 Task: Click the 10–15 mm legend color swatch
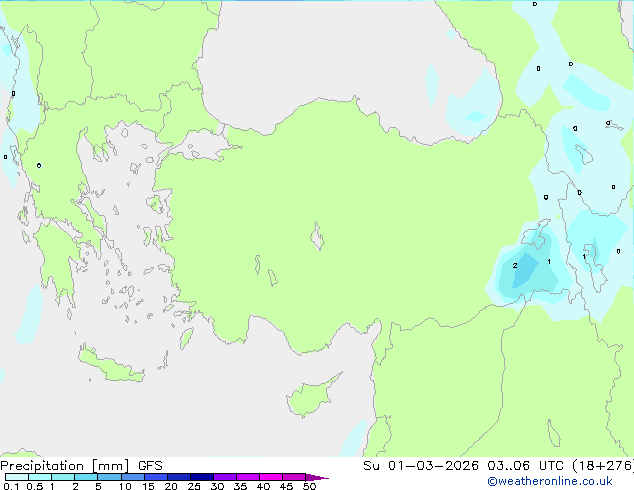click(133, 477)
